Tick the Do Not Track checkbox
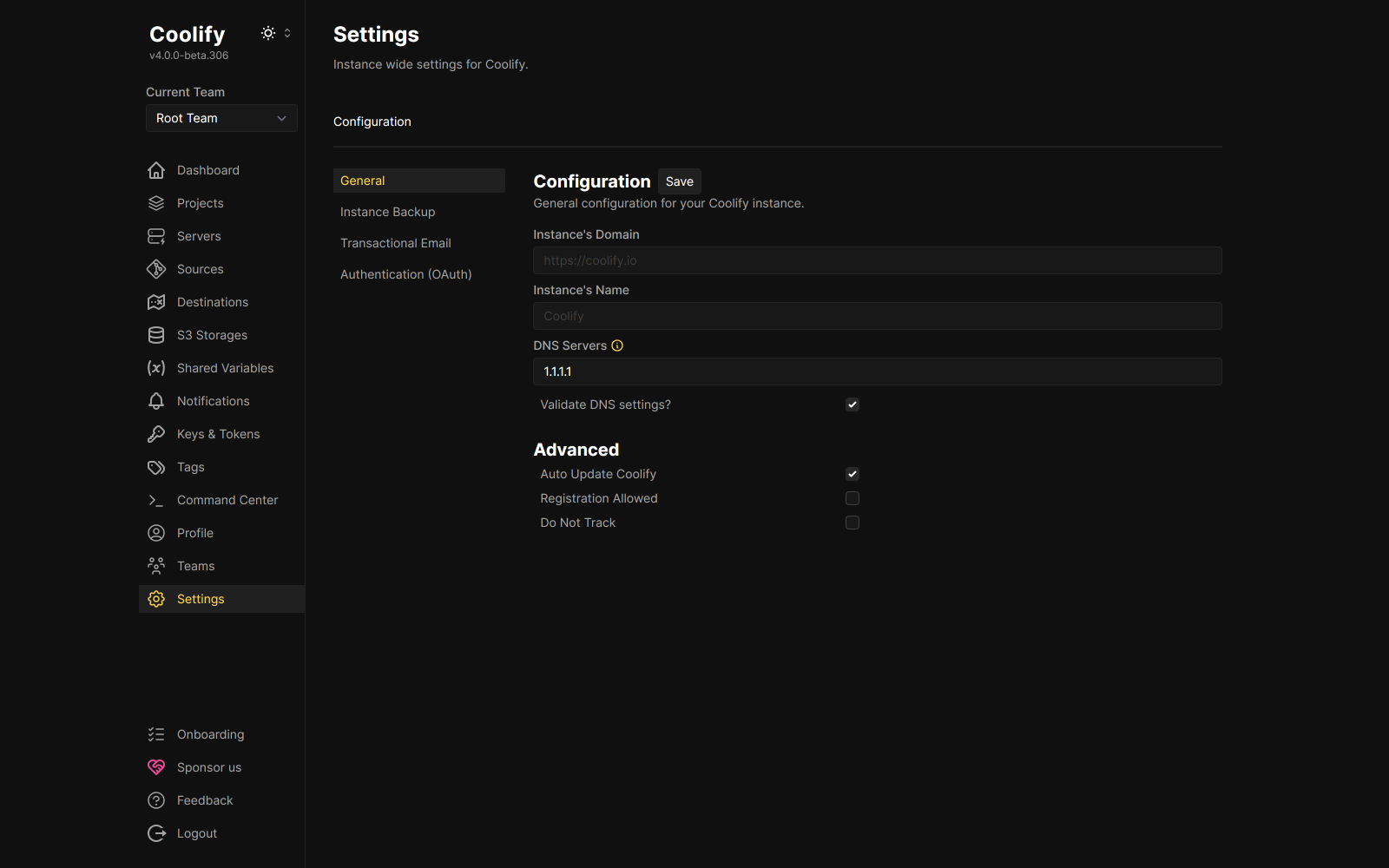 [x=852, y=523]
